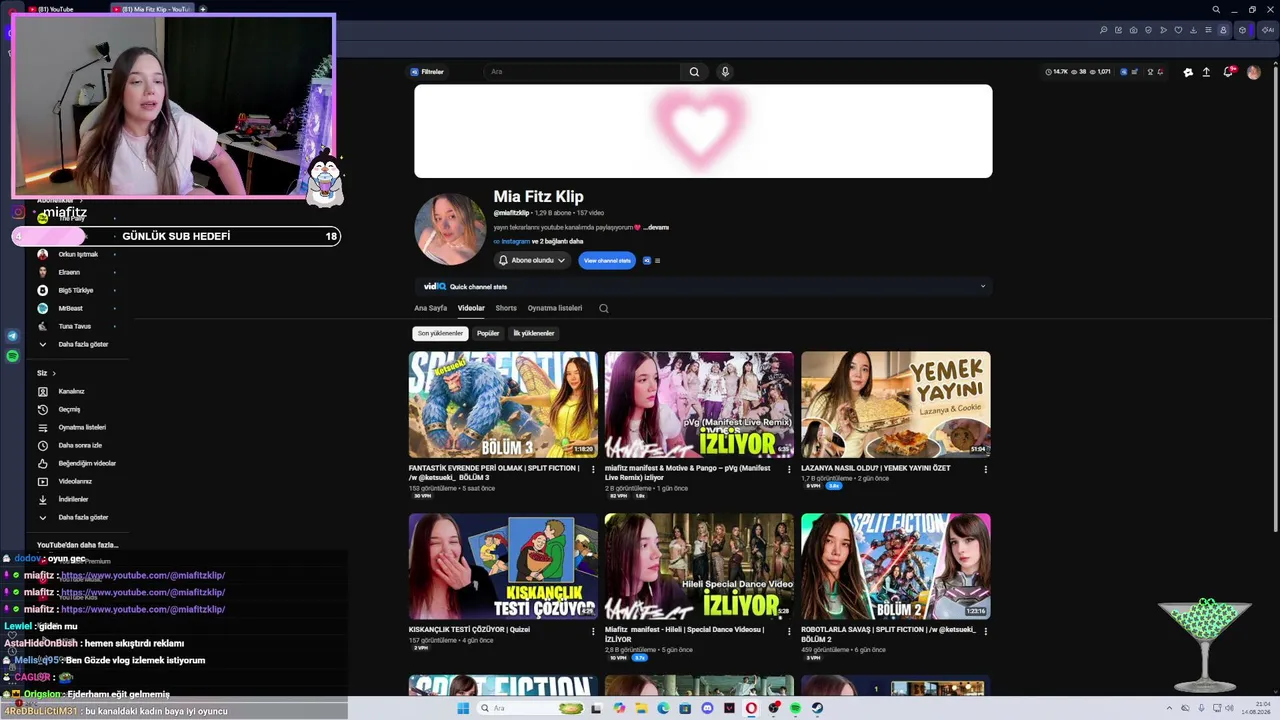The width and height of the screenshot is (1280, 720).
Task: Open a new browser tab with plus button
Action: point(203,9)
